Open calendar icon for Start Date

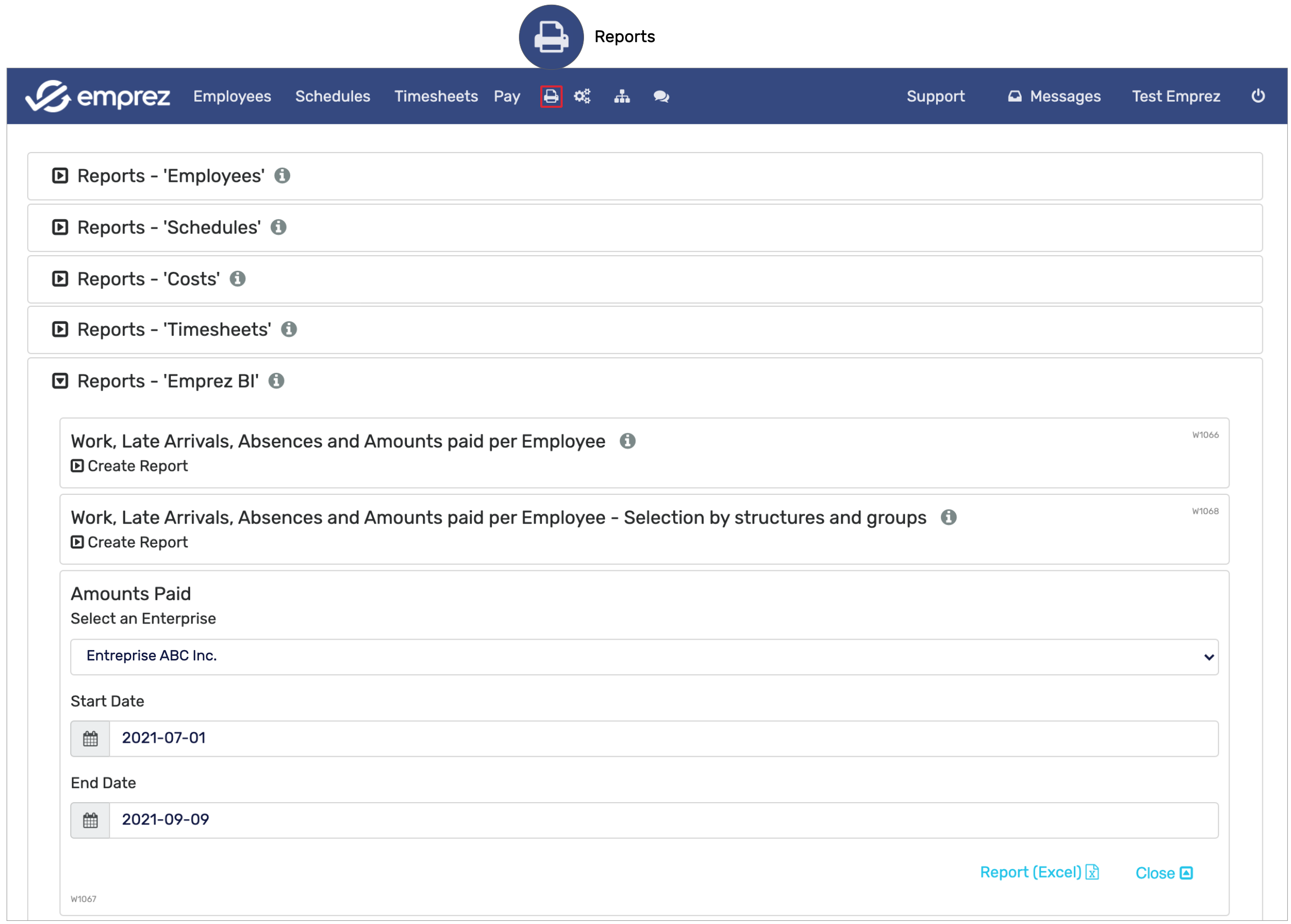click(x=91, y=739)
